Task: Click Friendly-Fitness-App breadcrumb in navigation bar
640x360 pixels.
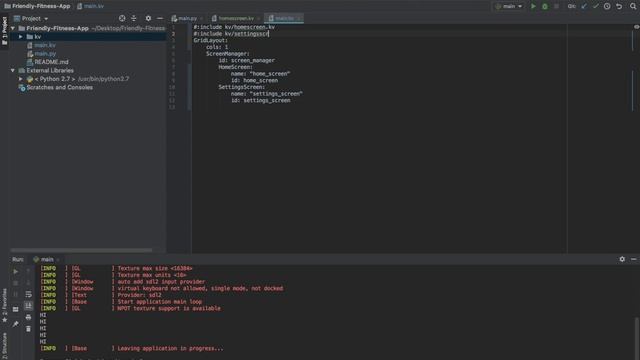Action: (x=37, y=6)
